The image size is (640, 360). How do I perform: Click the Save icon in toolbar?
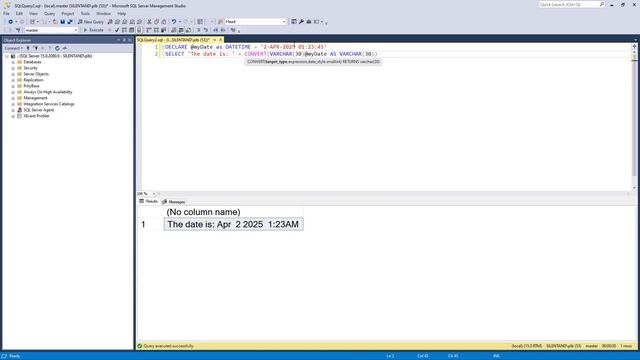point(62,22)
